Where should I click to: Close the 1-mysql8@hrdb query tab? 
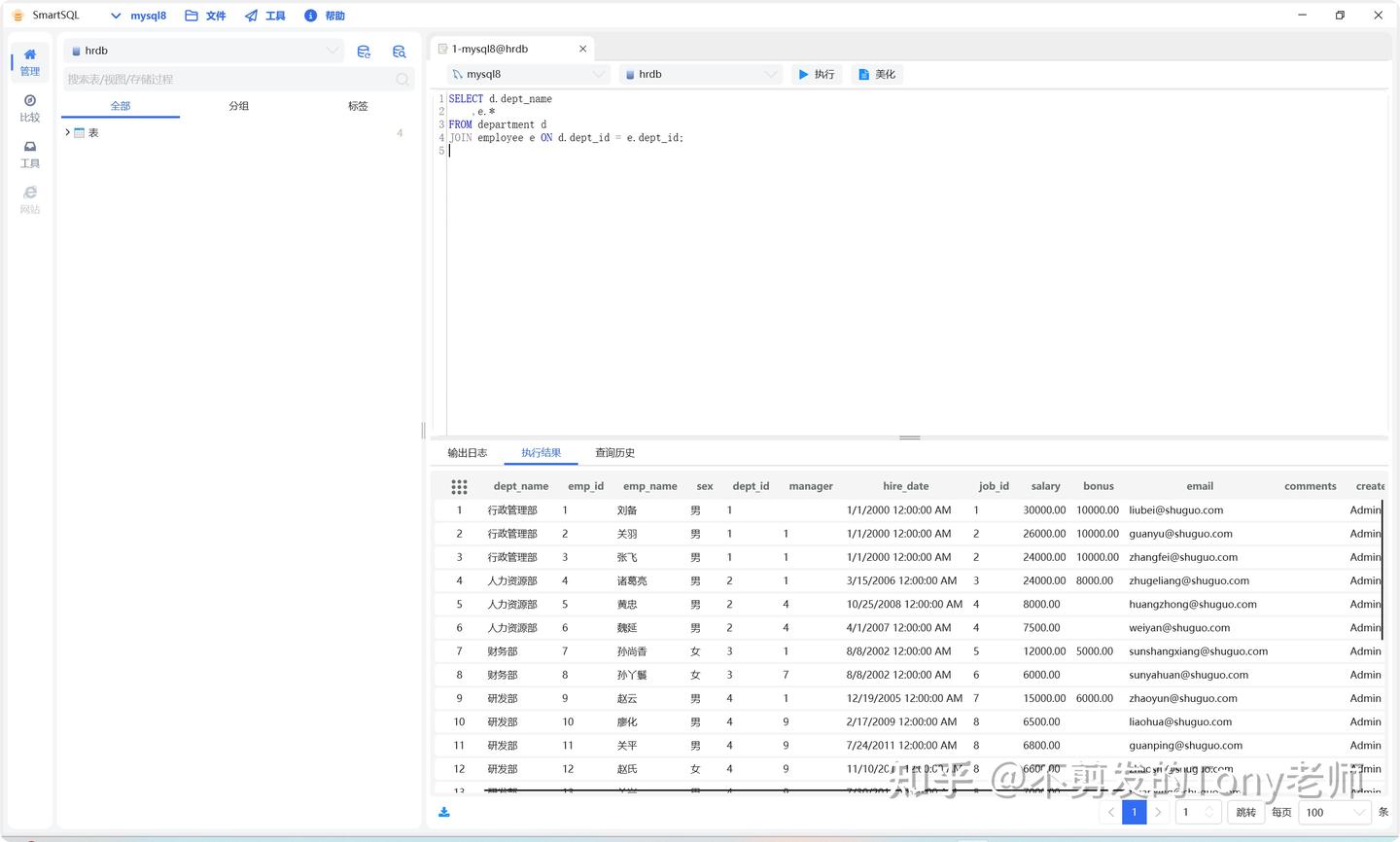[x=582, y=49]
